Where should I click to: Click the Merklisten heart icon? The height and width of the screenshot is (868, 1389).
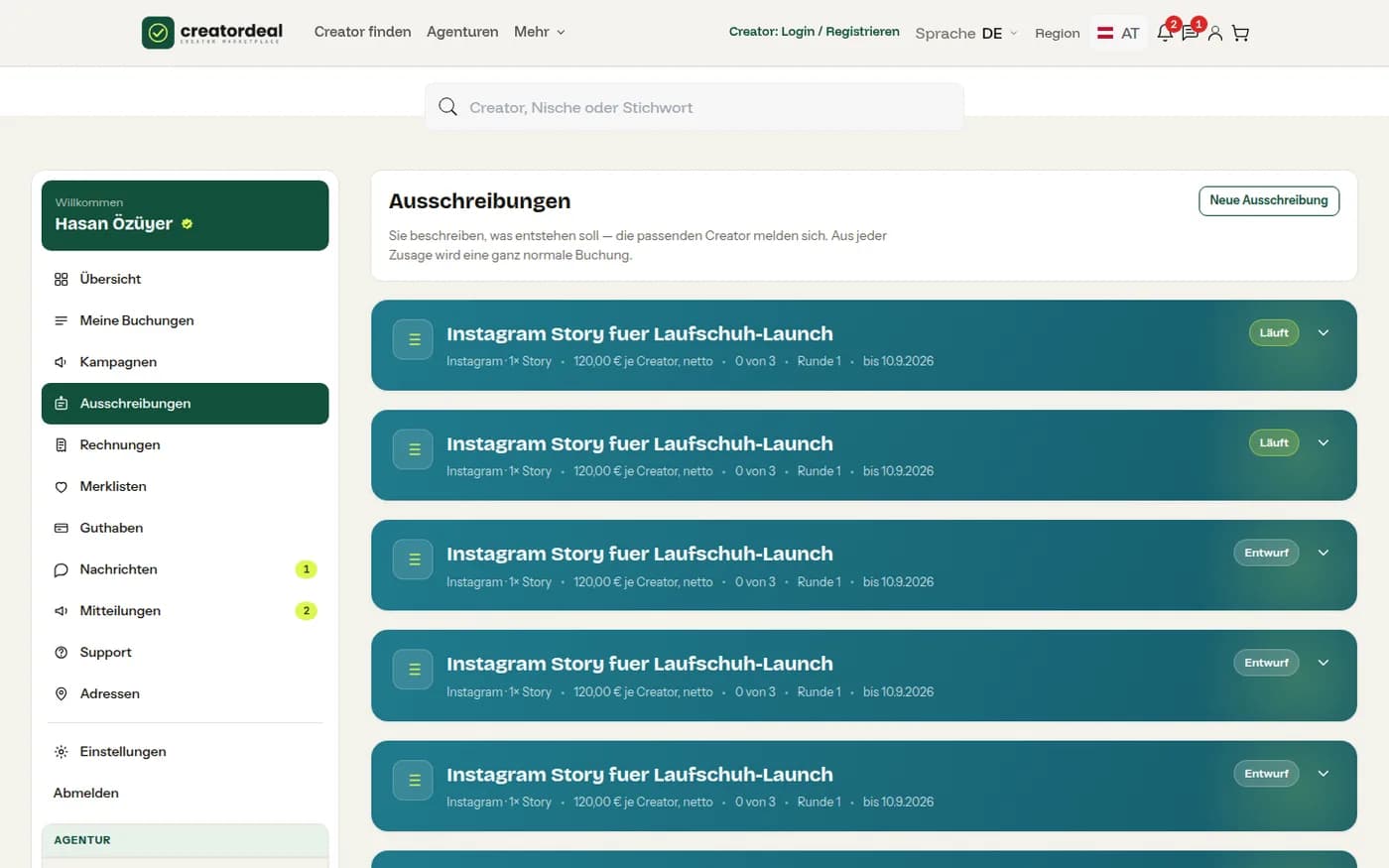point(61,487)
